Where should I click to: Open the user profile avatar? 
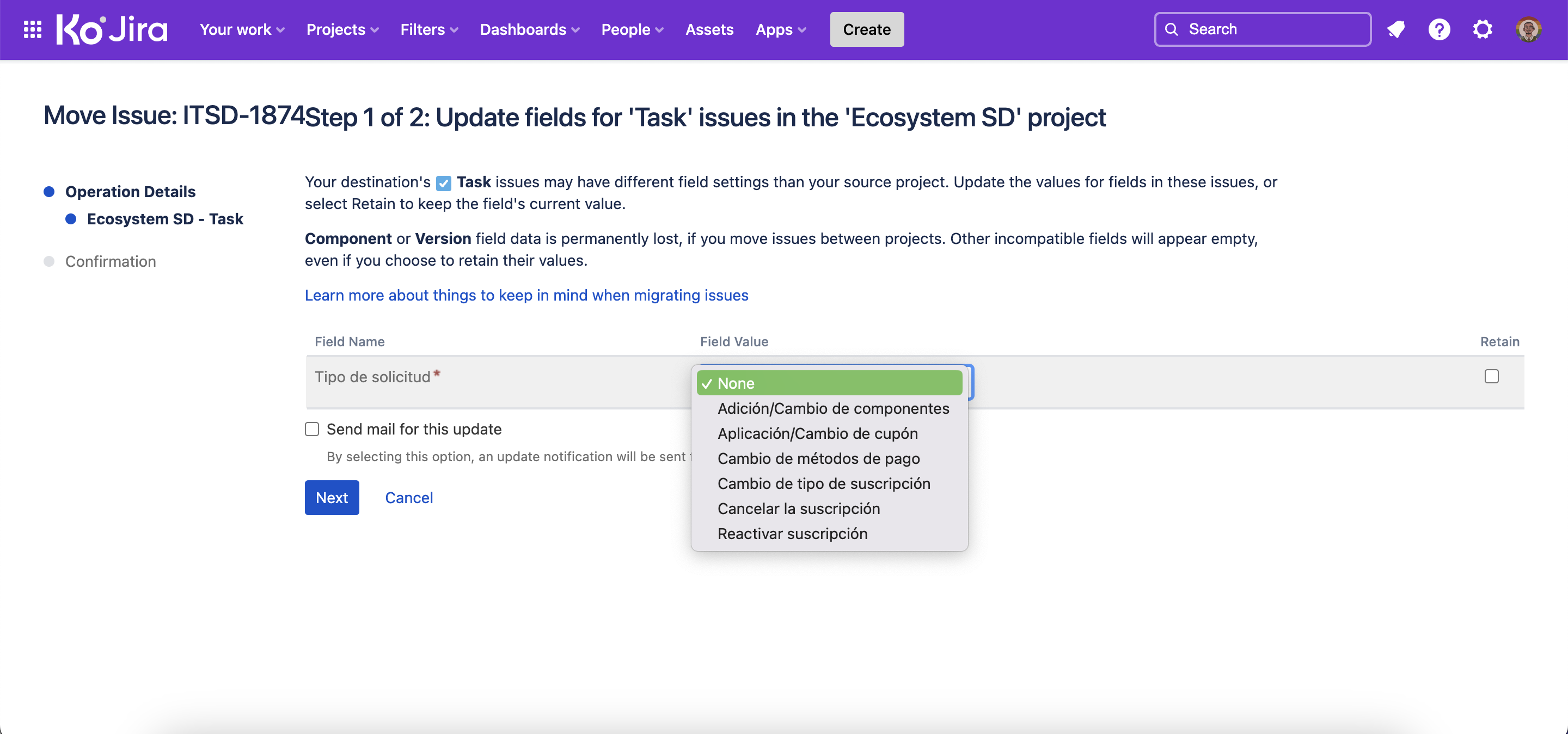click(1528, 29)
